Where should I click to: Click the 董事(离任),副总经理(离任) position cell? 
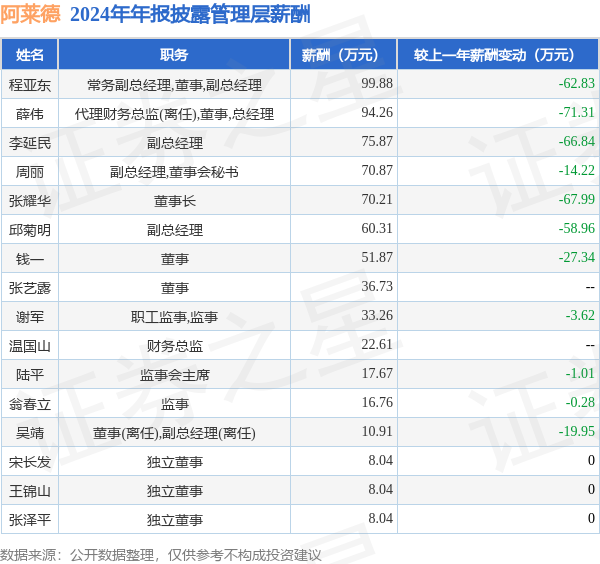(x=174, y=433)
